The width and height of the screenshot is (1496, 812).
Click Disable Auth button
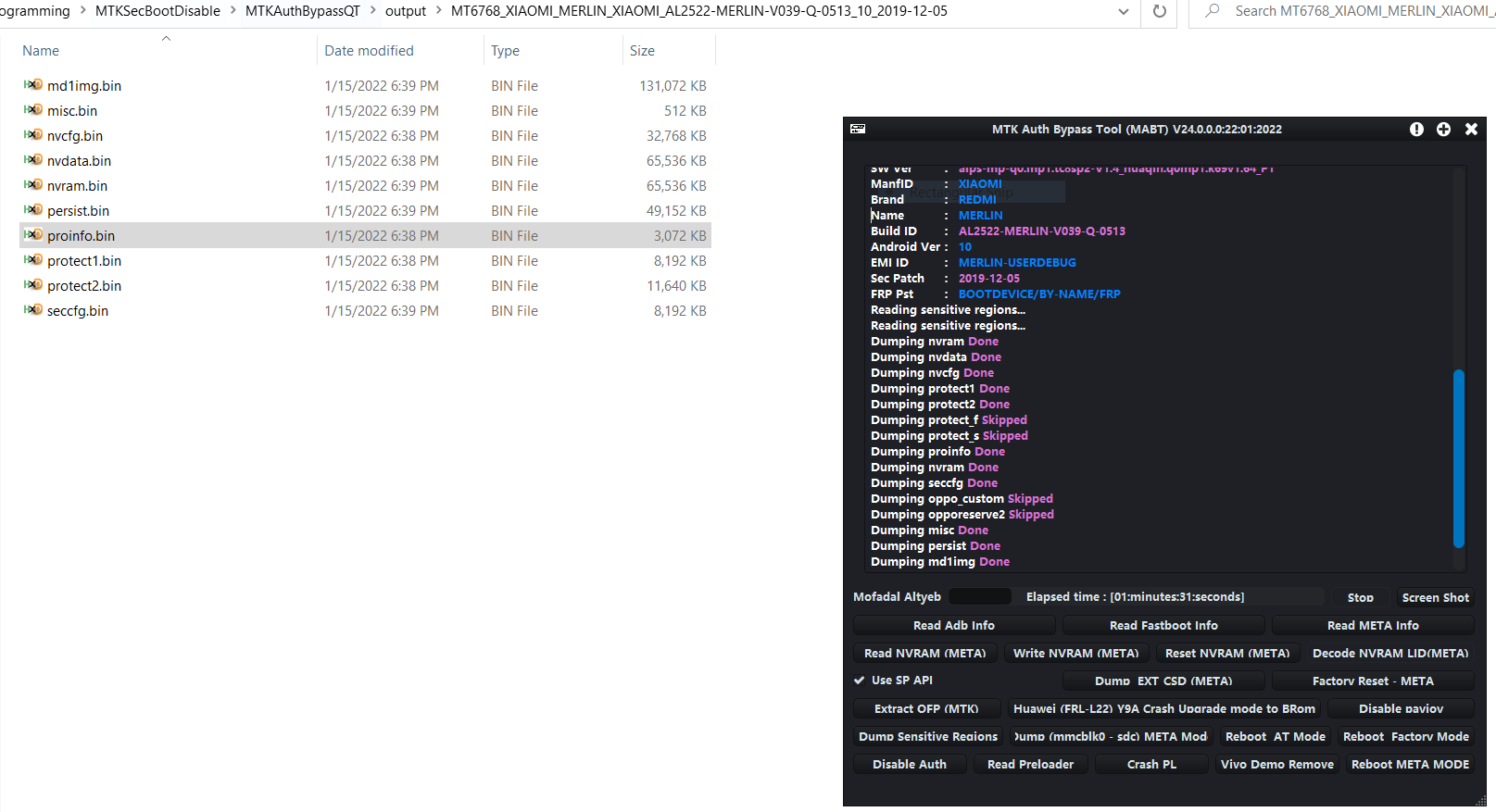[x=910, y=765]
